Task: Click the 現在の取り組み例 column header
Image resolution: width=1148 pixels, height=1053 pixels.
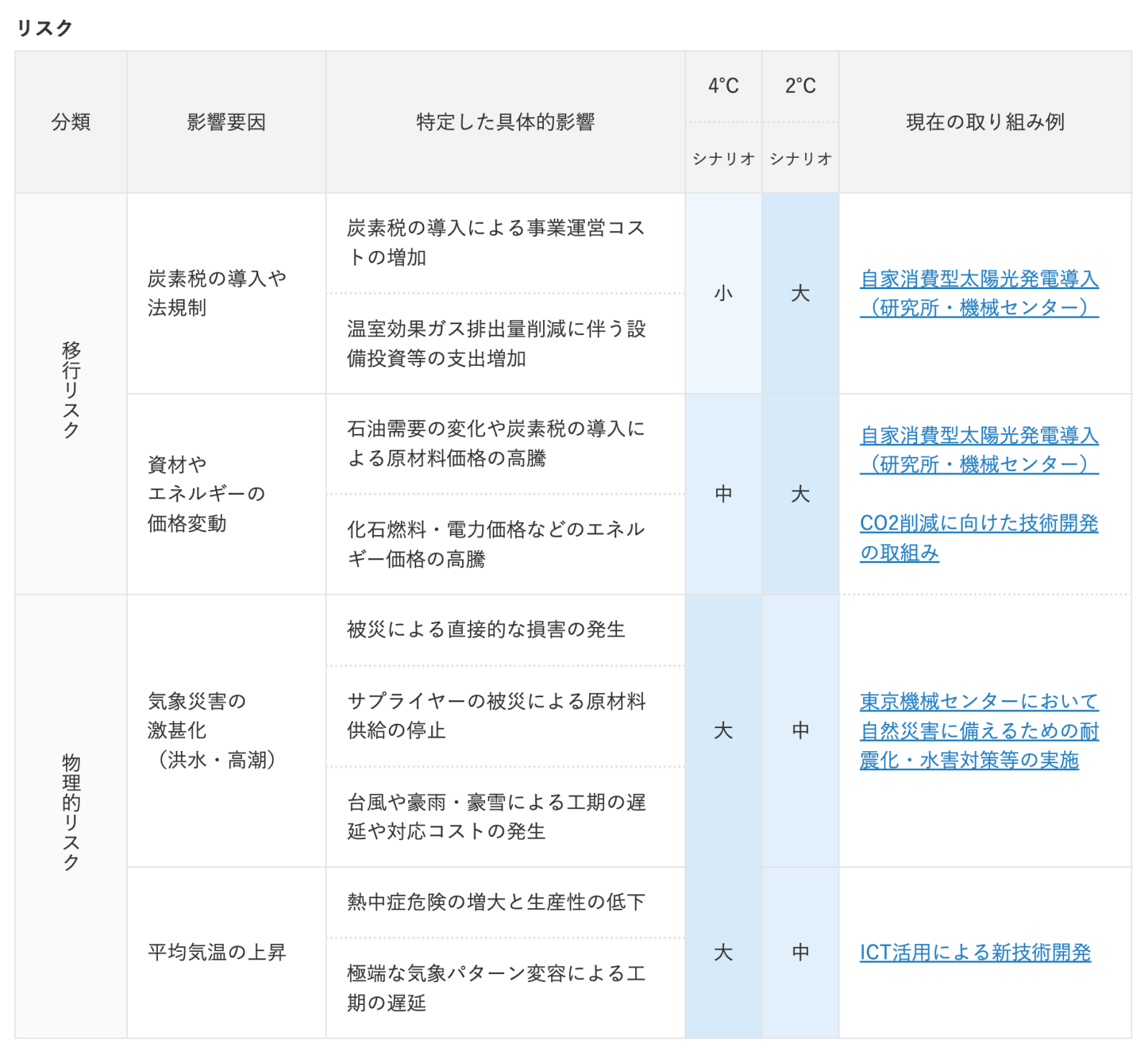Action: coord(984,122)
